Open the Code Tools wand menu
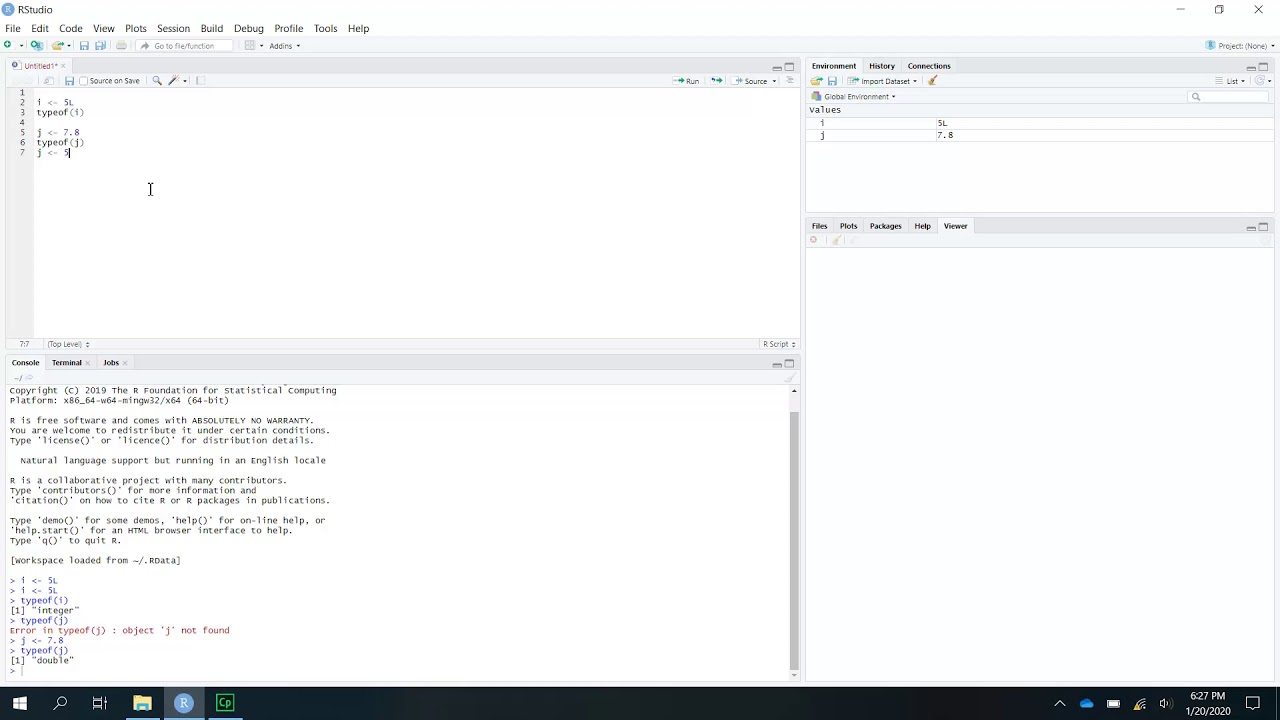 coord(176,81)
